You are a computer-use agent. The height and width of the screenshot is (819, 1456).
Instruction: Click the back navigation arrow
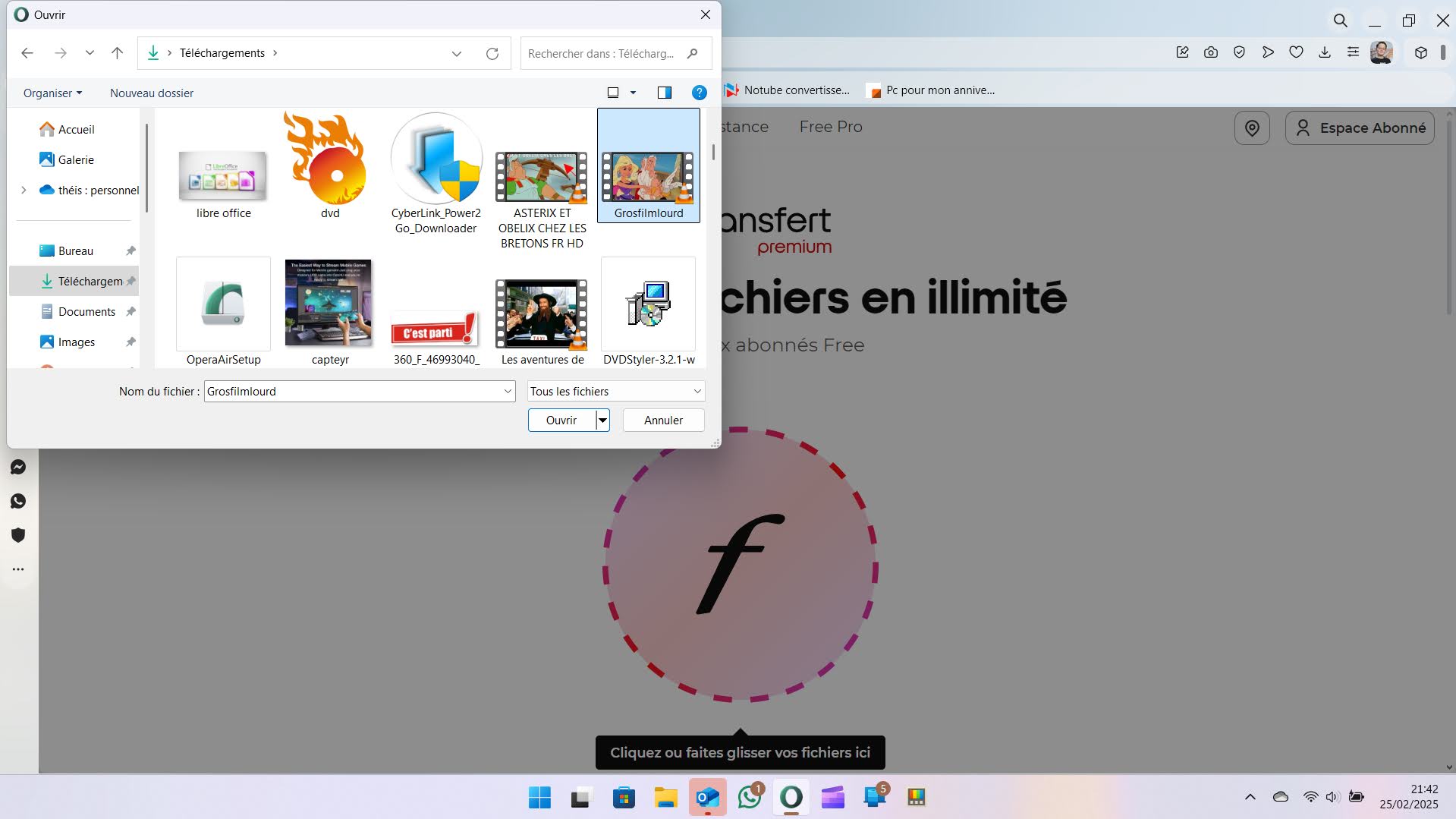pos(27,53)
